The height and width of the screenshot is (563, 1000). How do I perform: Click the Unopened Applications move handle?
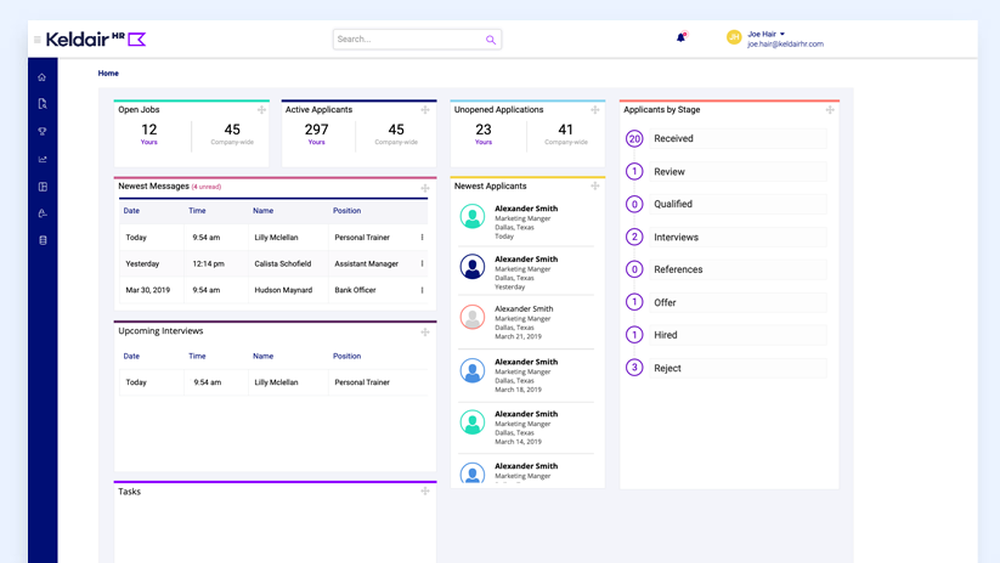595,110
